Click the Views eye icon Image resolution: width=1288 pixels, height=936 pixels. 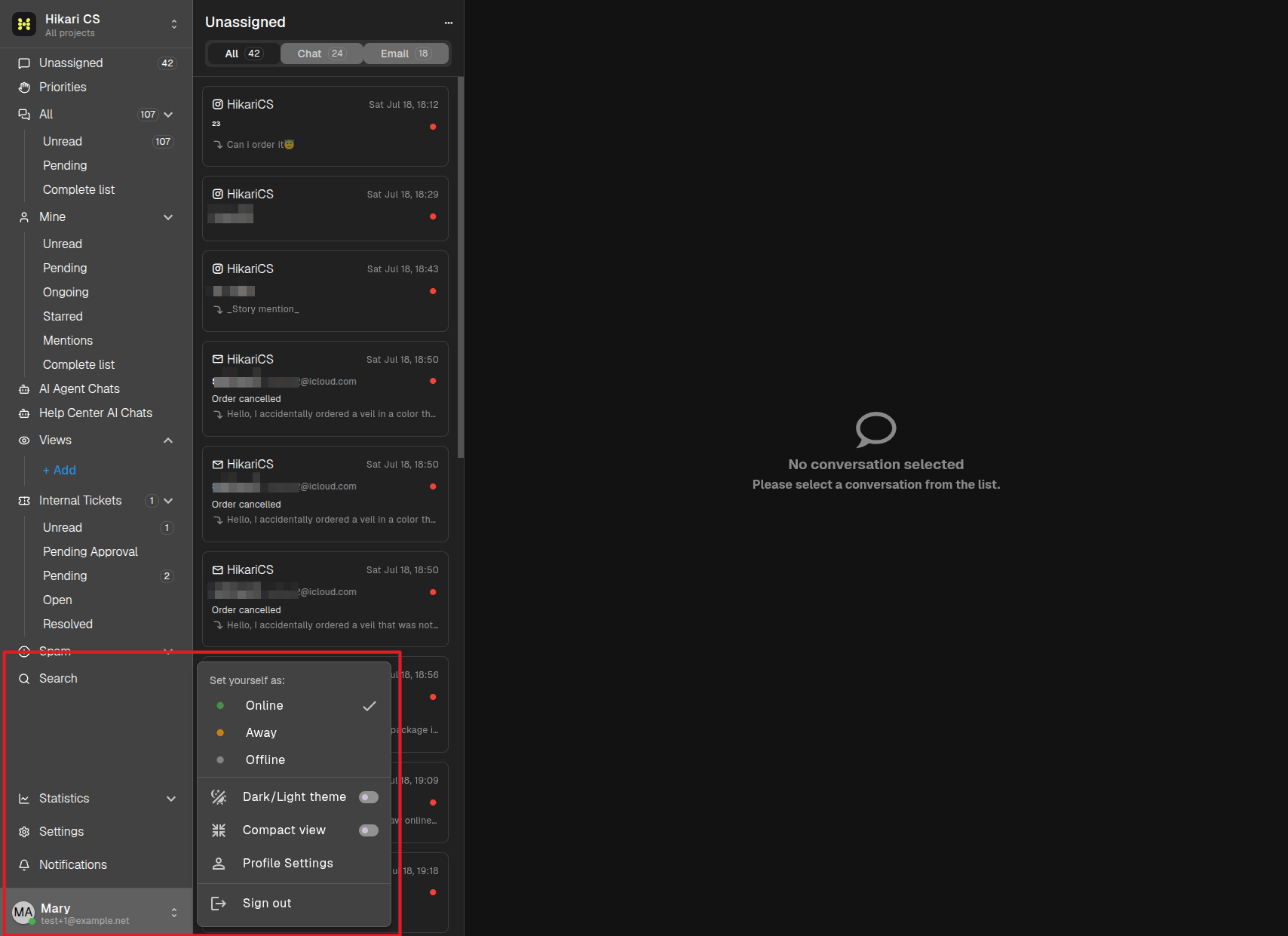pyautogui.click(x=24, y=440)
